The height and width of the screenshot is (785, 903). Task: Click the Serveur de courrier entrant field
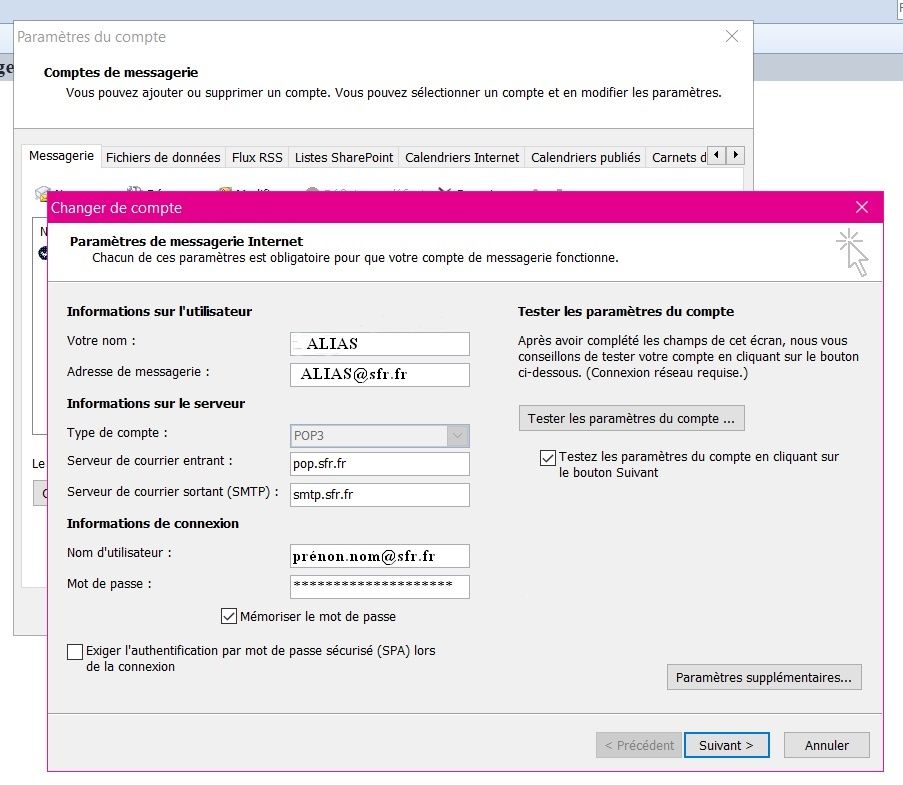pos(379,464)
